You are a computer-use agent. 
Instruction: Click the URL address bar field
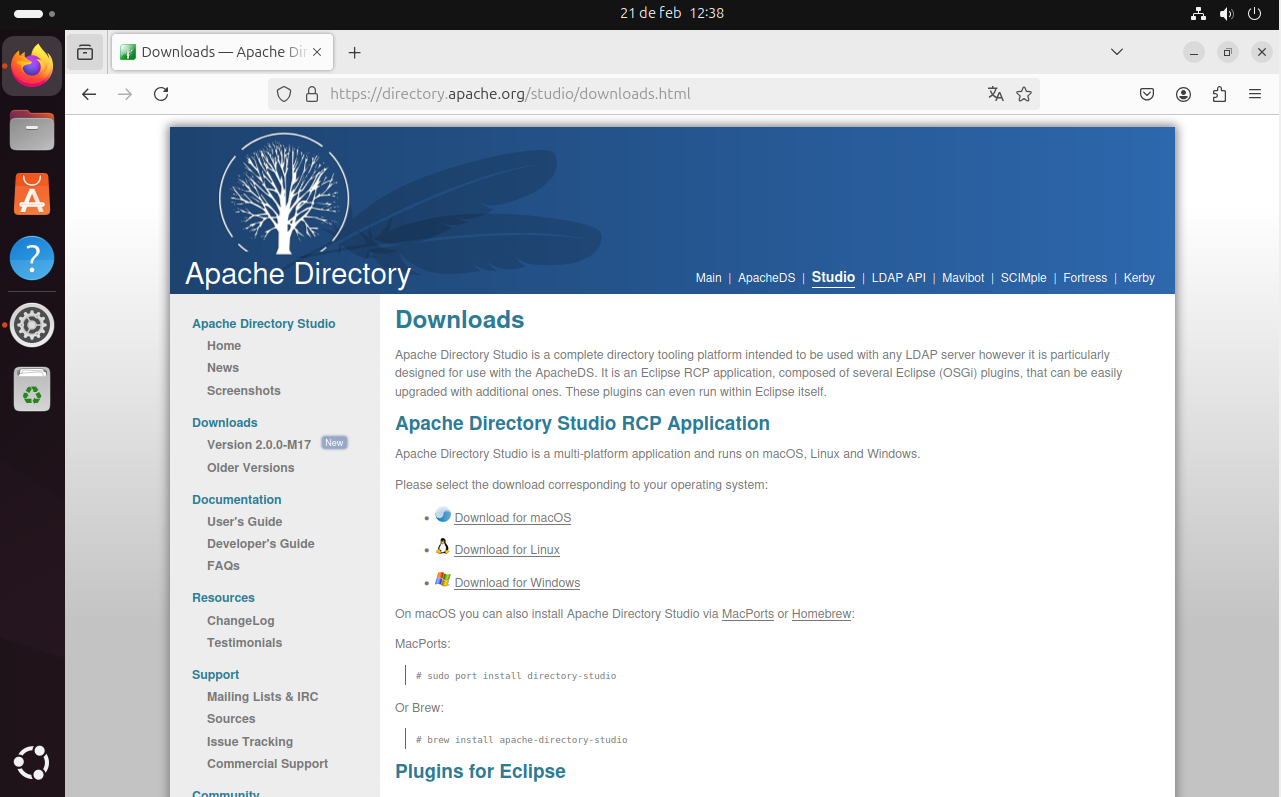coord(640,94)
